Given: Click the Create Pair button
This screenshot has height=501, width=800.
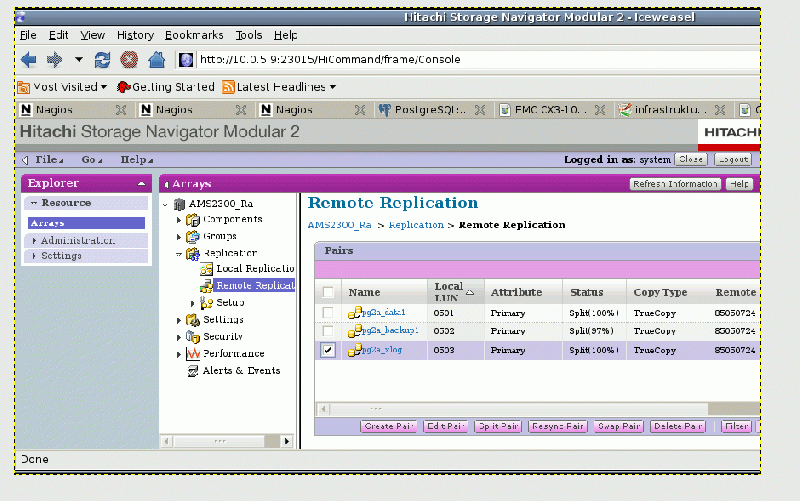Looking at the screenshot, I should [x=389, y=427].
